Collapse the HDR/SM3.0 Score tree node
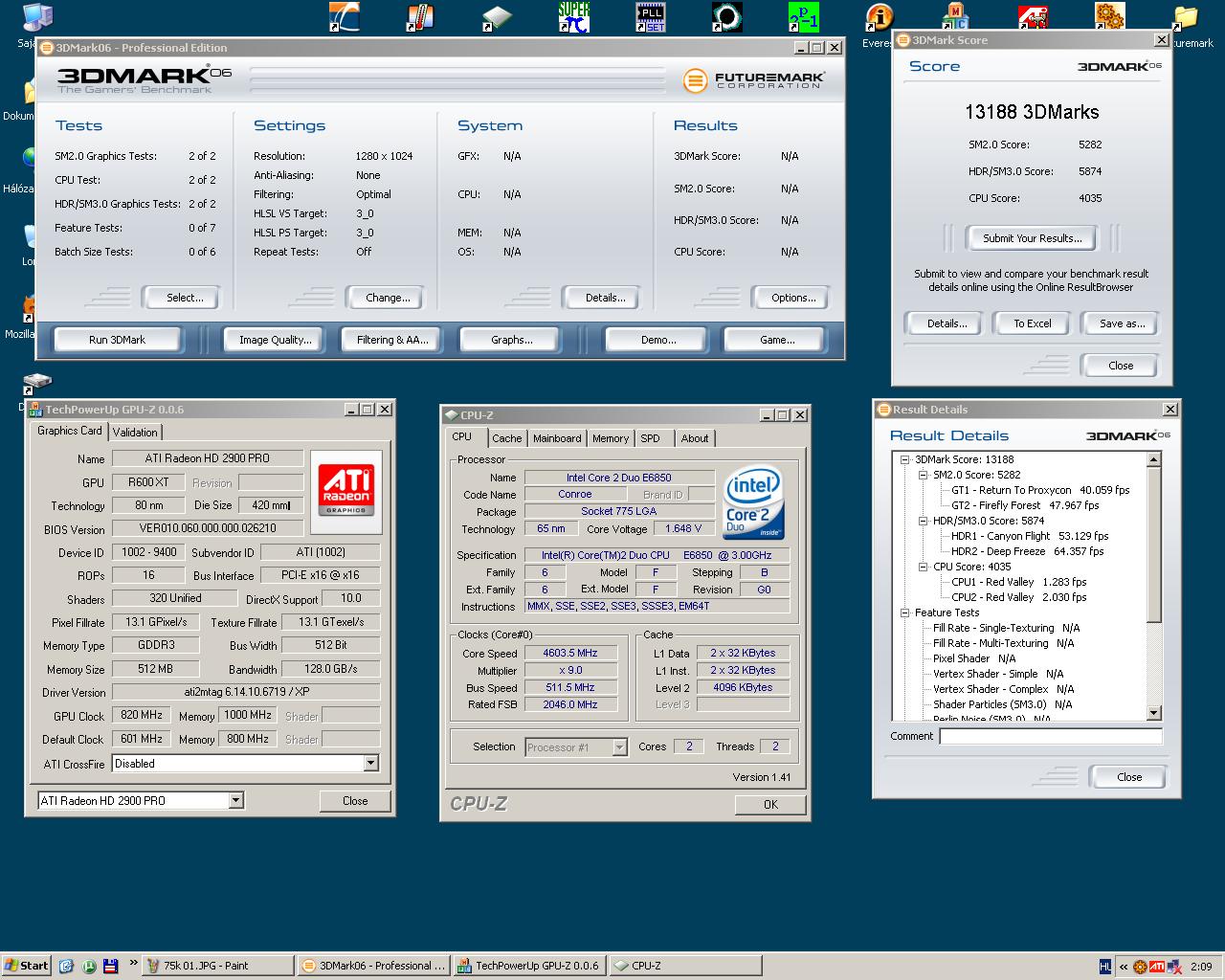This screenshot has width=1225, height=980. (x=923, y=521)
